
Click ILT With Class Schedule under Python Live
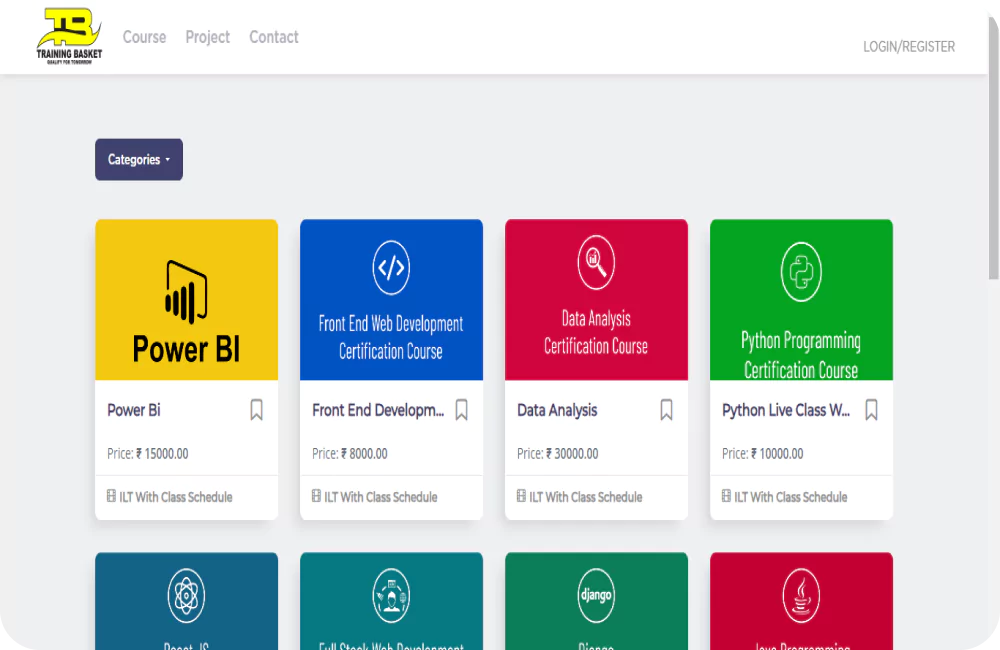[791, 497]
